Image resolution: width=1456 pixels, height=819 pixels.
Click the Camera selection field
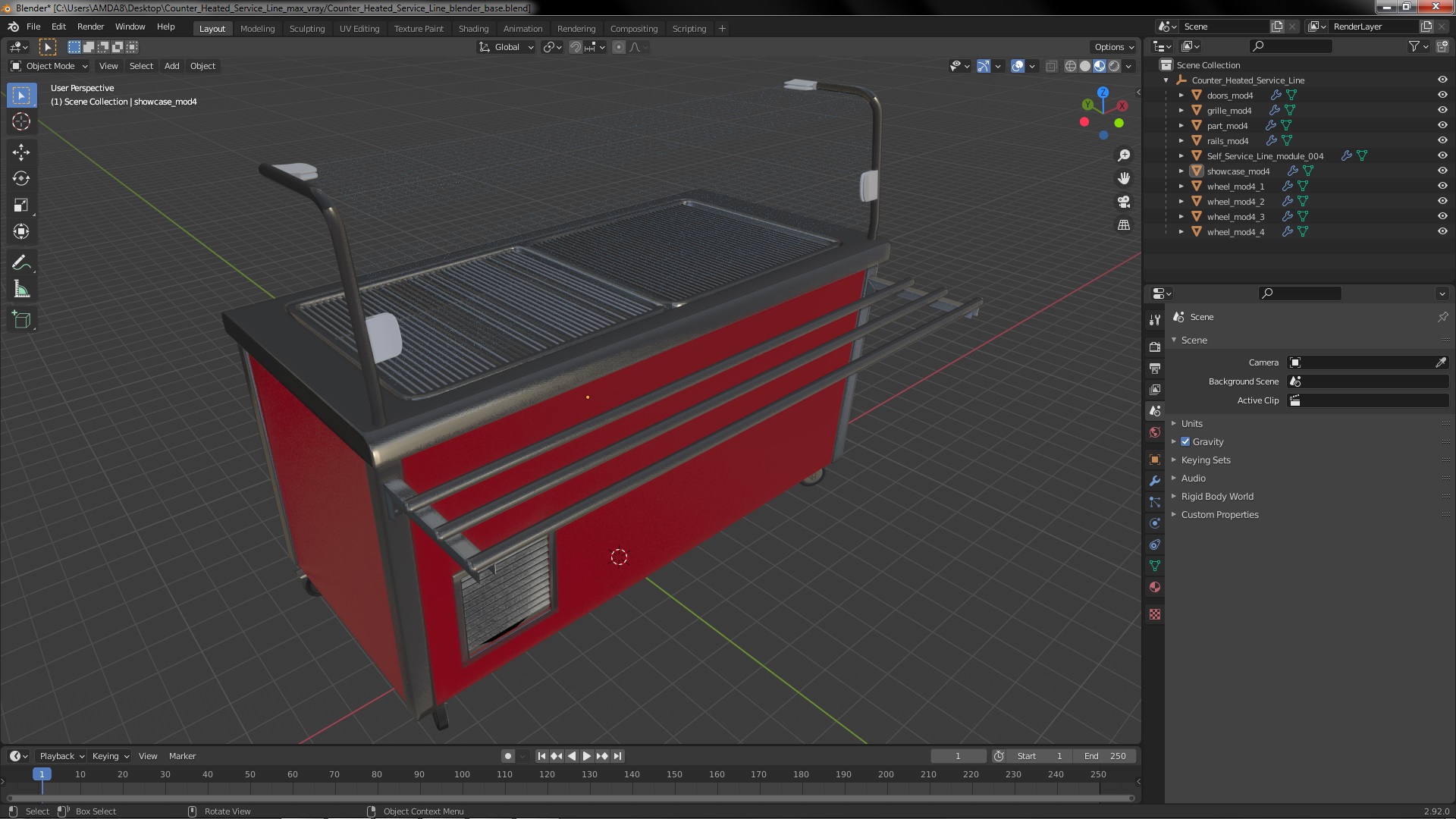(x=1361, y=362)
